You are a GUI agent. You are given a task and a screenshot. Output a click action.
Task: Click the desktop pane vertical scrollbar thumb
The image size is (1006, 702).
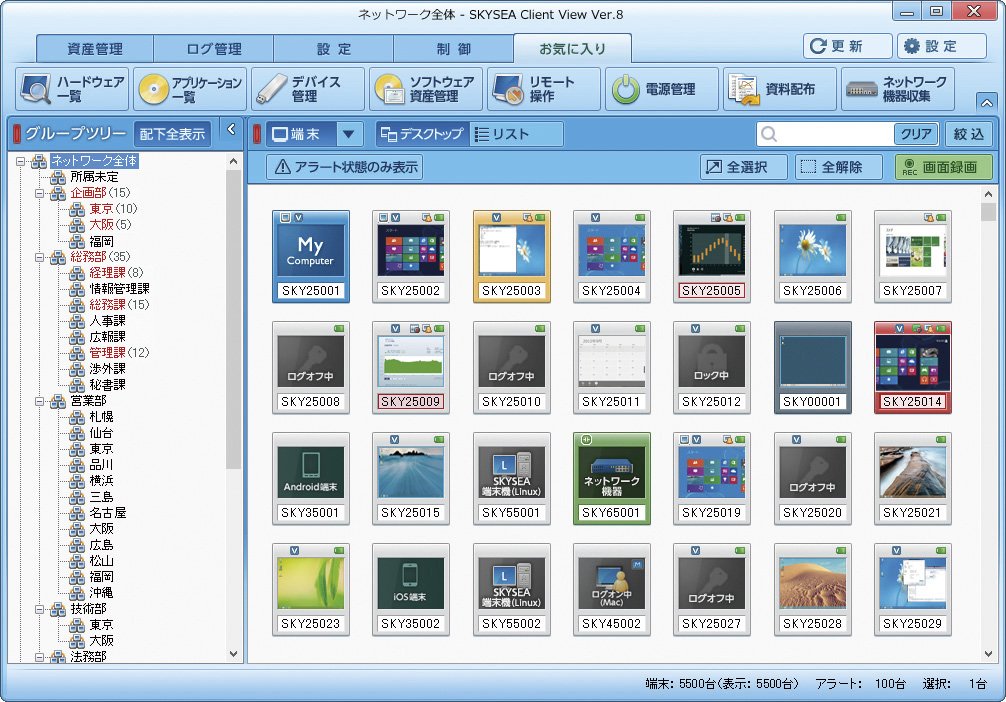coord(988,212)
